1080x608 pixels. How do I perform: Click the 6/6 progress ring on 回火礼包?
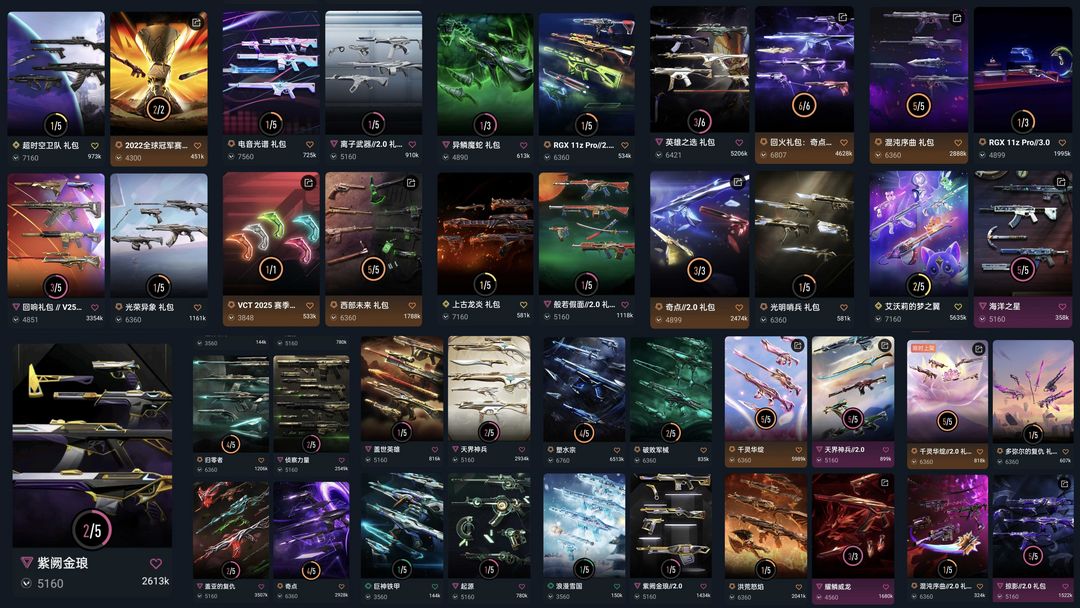(804, 105)
